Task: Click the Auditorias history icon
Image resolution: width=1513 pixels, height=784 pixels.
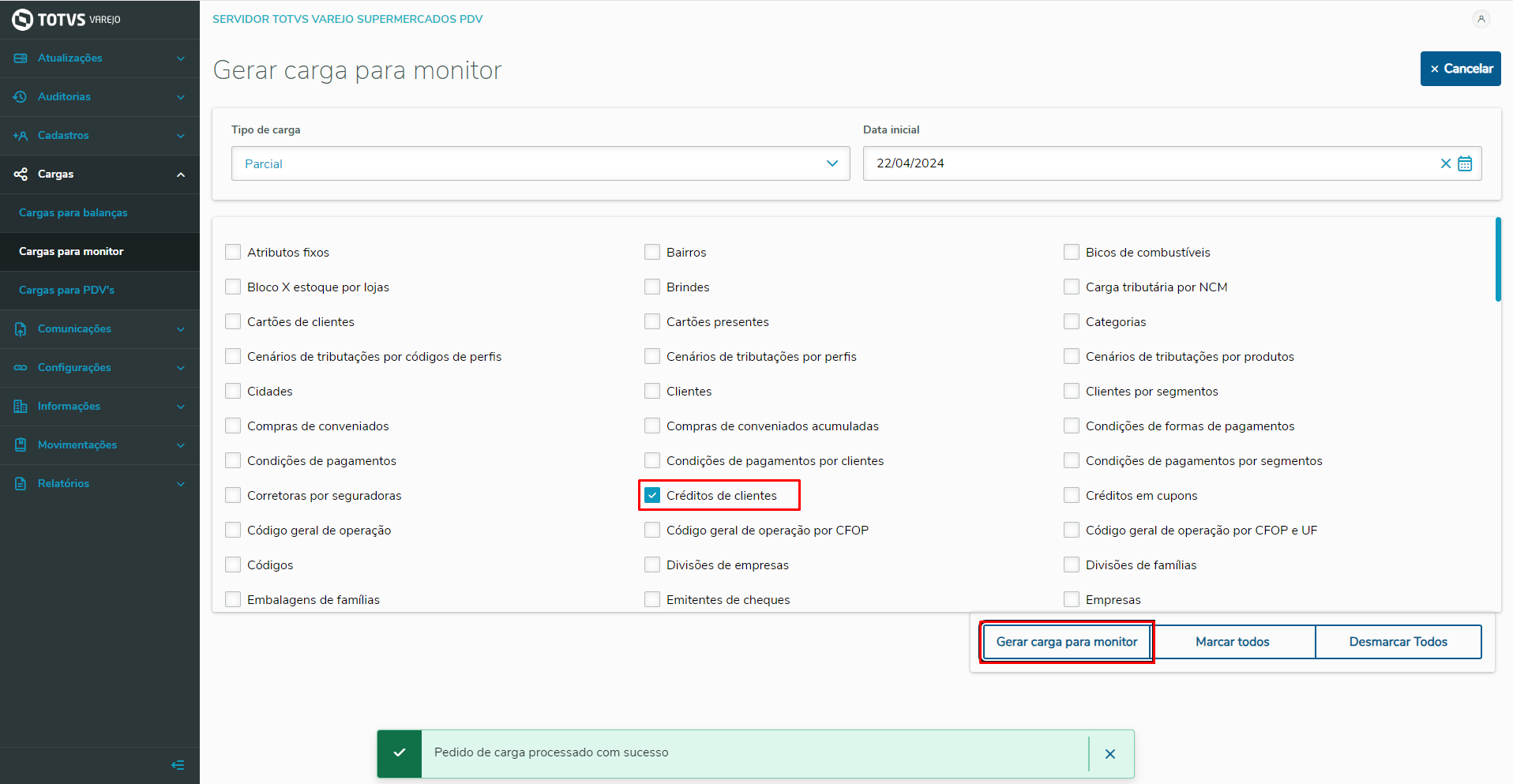Action: (x=21, y=96)
